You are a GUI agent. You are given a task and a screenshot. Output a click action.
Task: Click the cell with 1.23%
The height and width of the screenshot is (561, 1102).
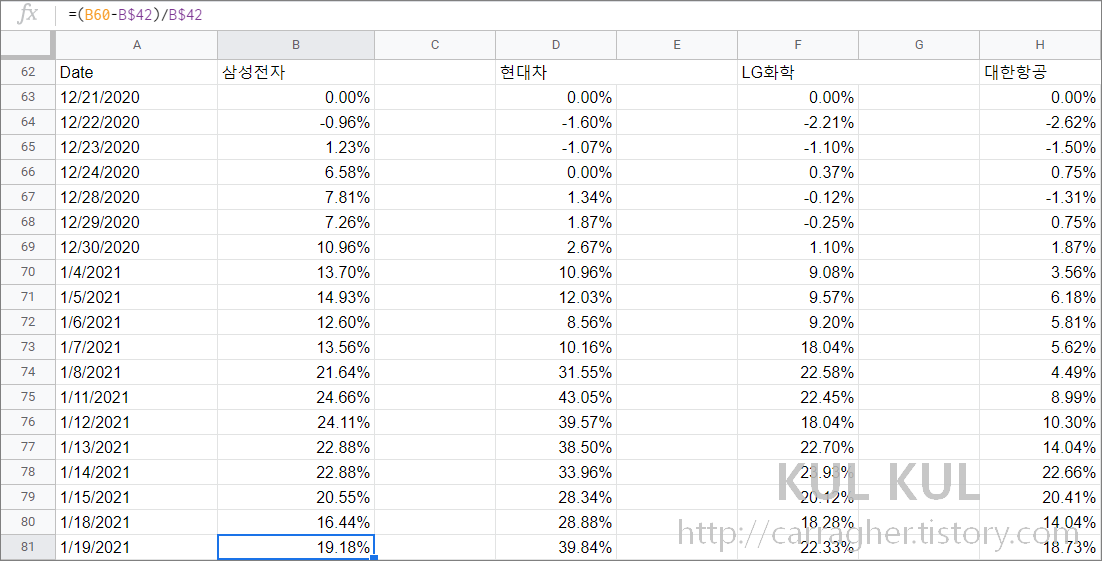(296, 147)
